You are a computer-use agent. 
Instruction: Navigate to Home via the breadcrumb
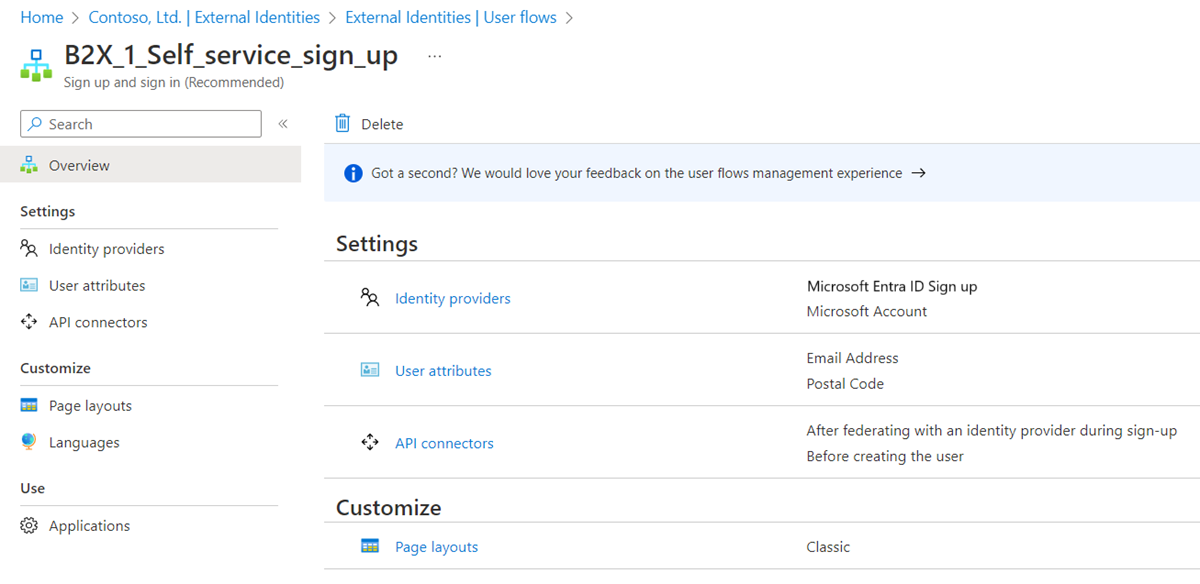coord(41,16)
